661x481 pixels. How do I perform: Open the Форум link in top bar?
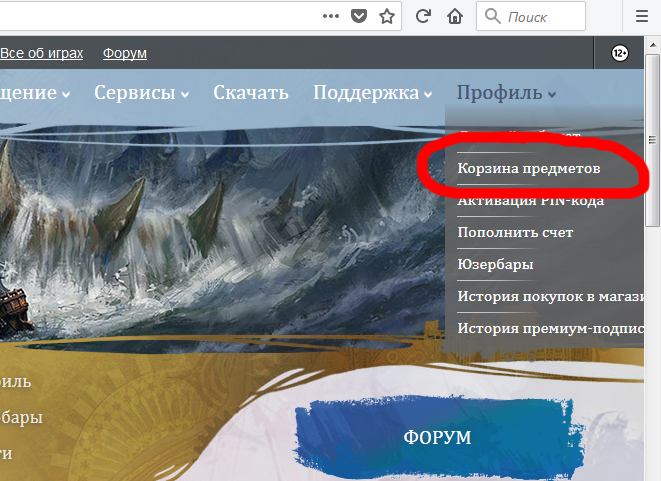point(125,54)
